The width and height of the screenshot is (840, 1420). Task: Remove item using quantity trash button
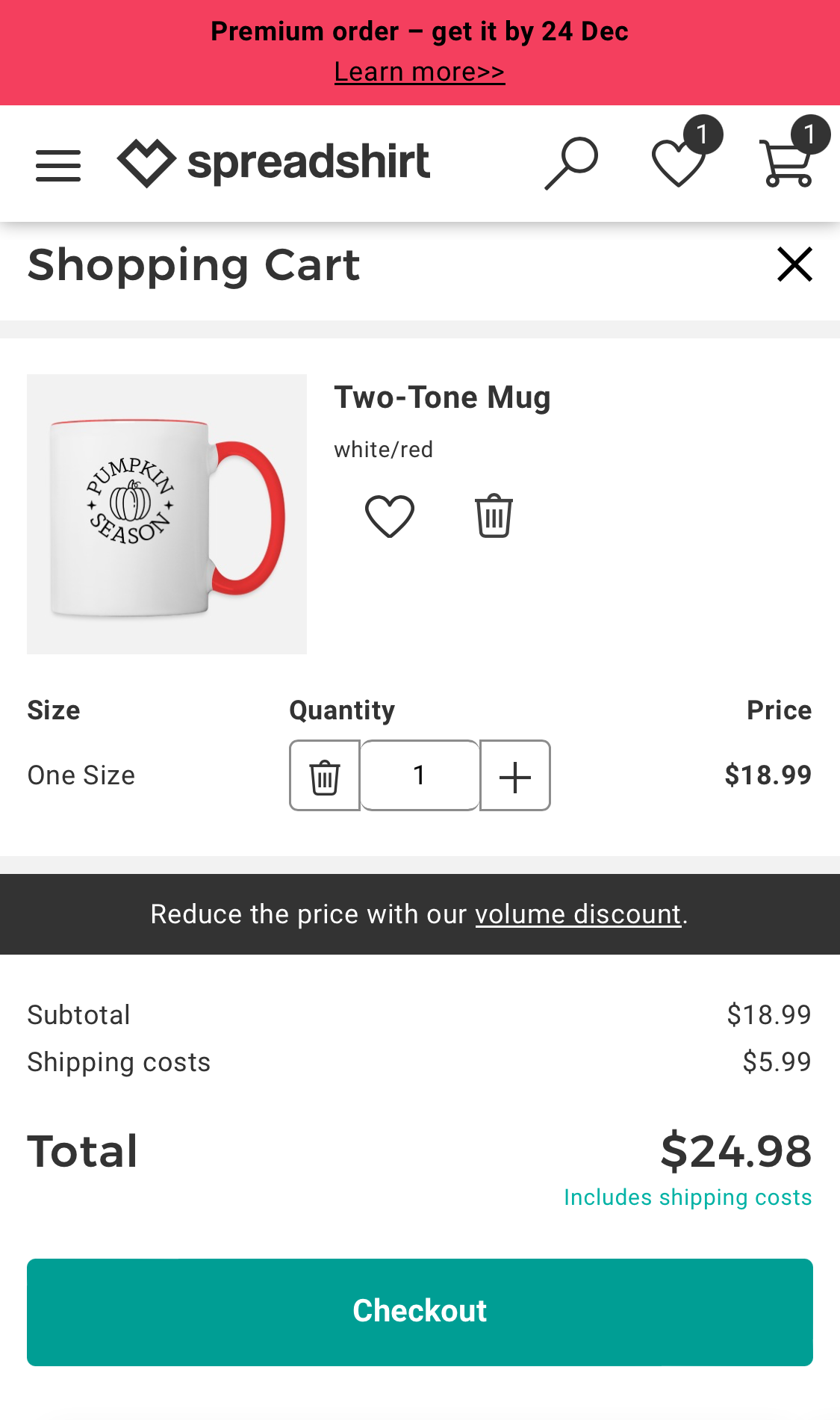(x=325, y=776)
